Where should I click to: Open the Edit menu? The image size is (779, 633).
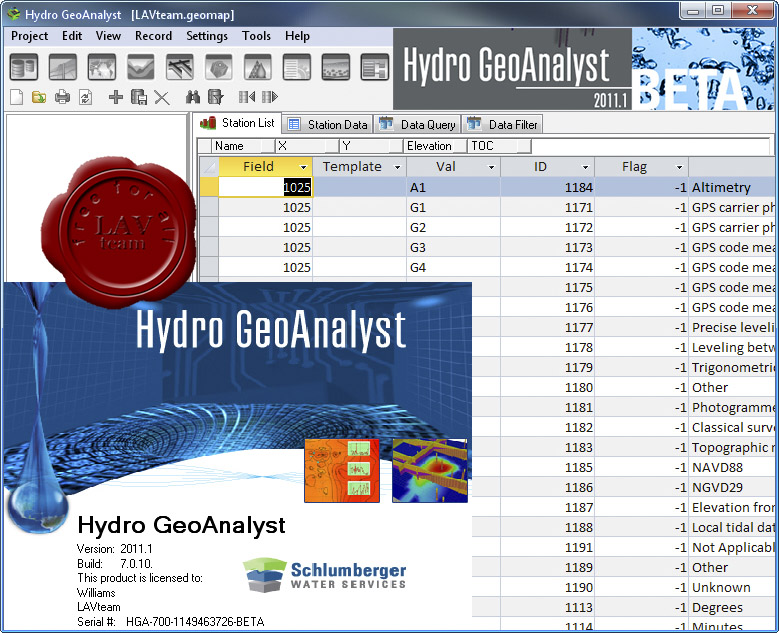[72, 36]
